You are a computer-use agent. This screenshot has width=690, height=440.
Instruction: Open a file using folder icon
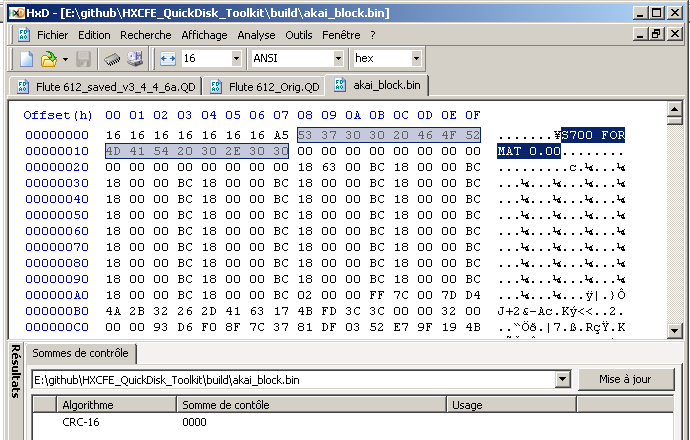(x=48, y=59)
